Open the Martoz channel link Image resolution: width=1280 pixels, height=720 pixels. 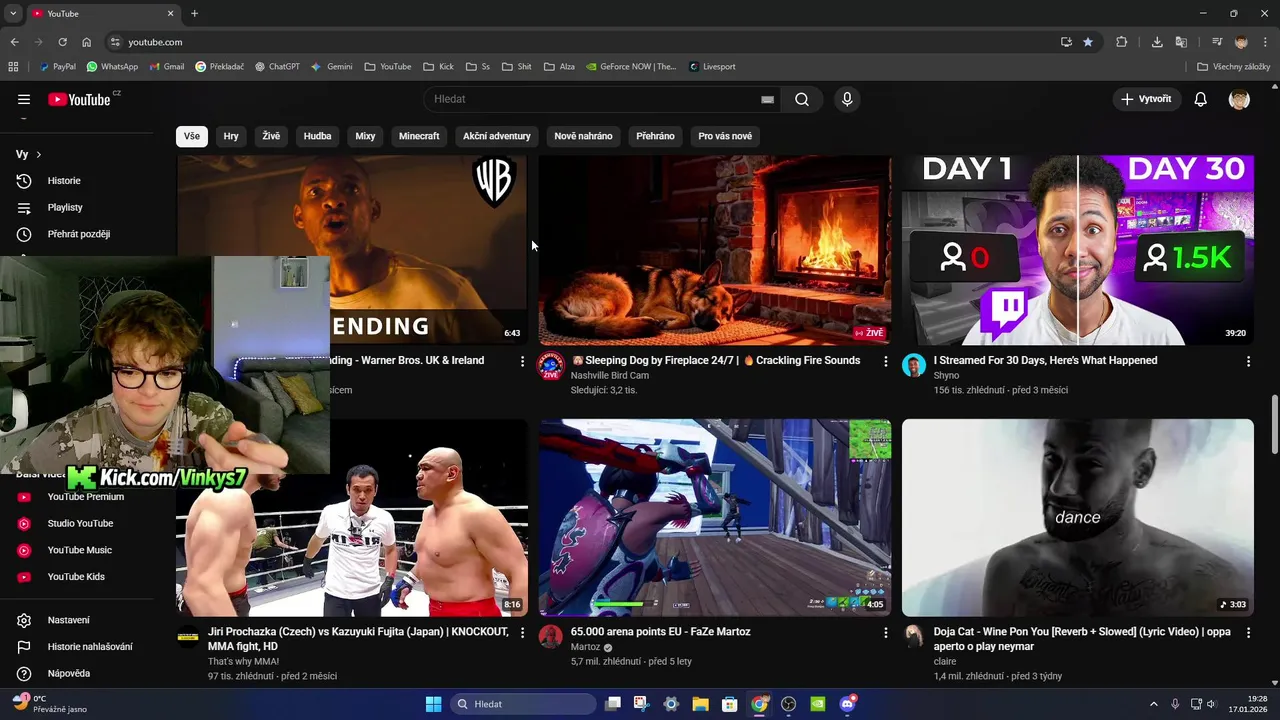[x=585, y=647]
